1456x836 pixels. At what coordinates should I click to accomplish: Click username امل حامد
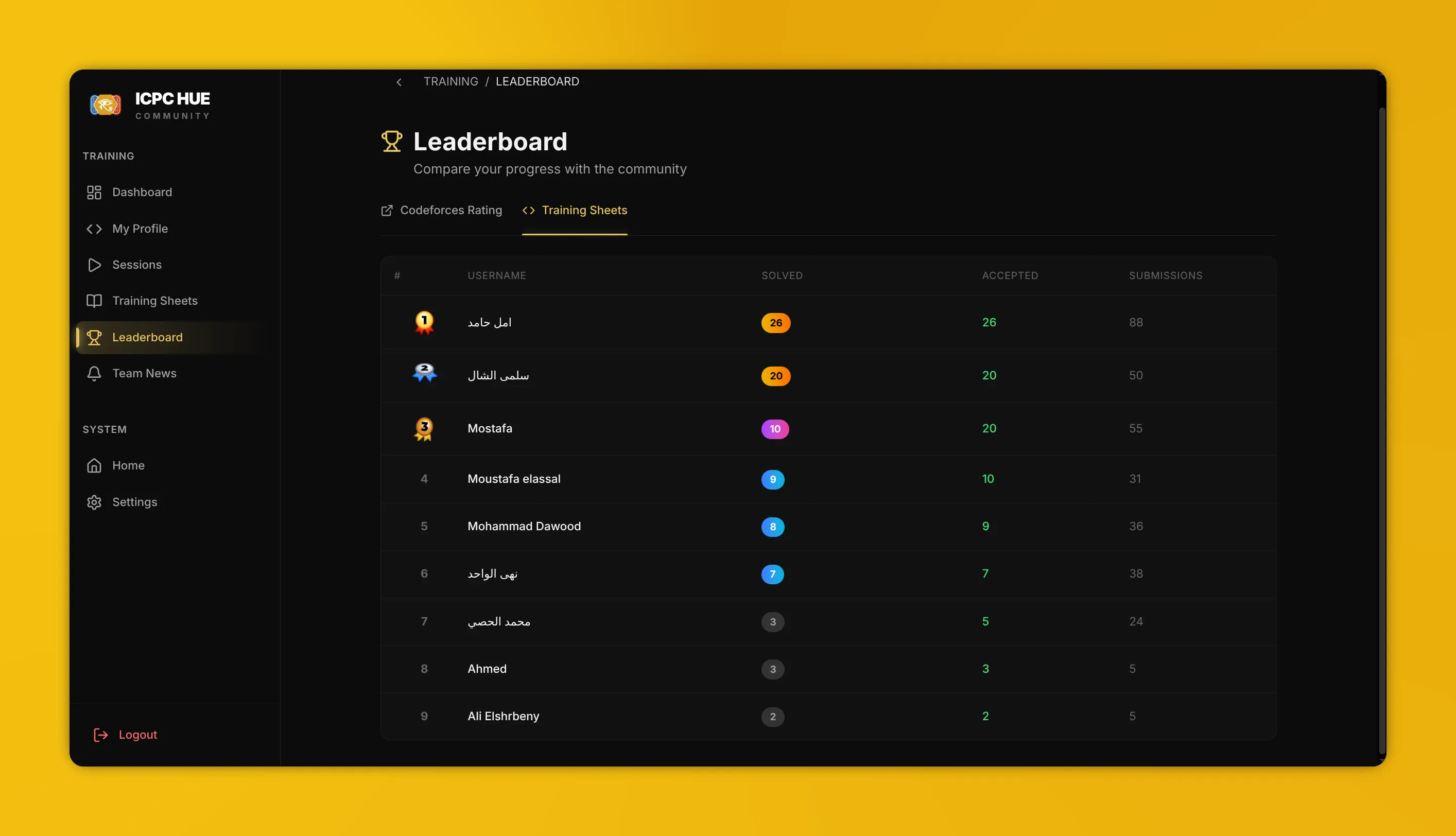click(489, 323)
